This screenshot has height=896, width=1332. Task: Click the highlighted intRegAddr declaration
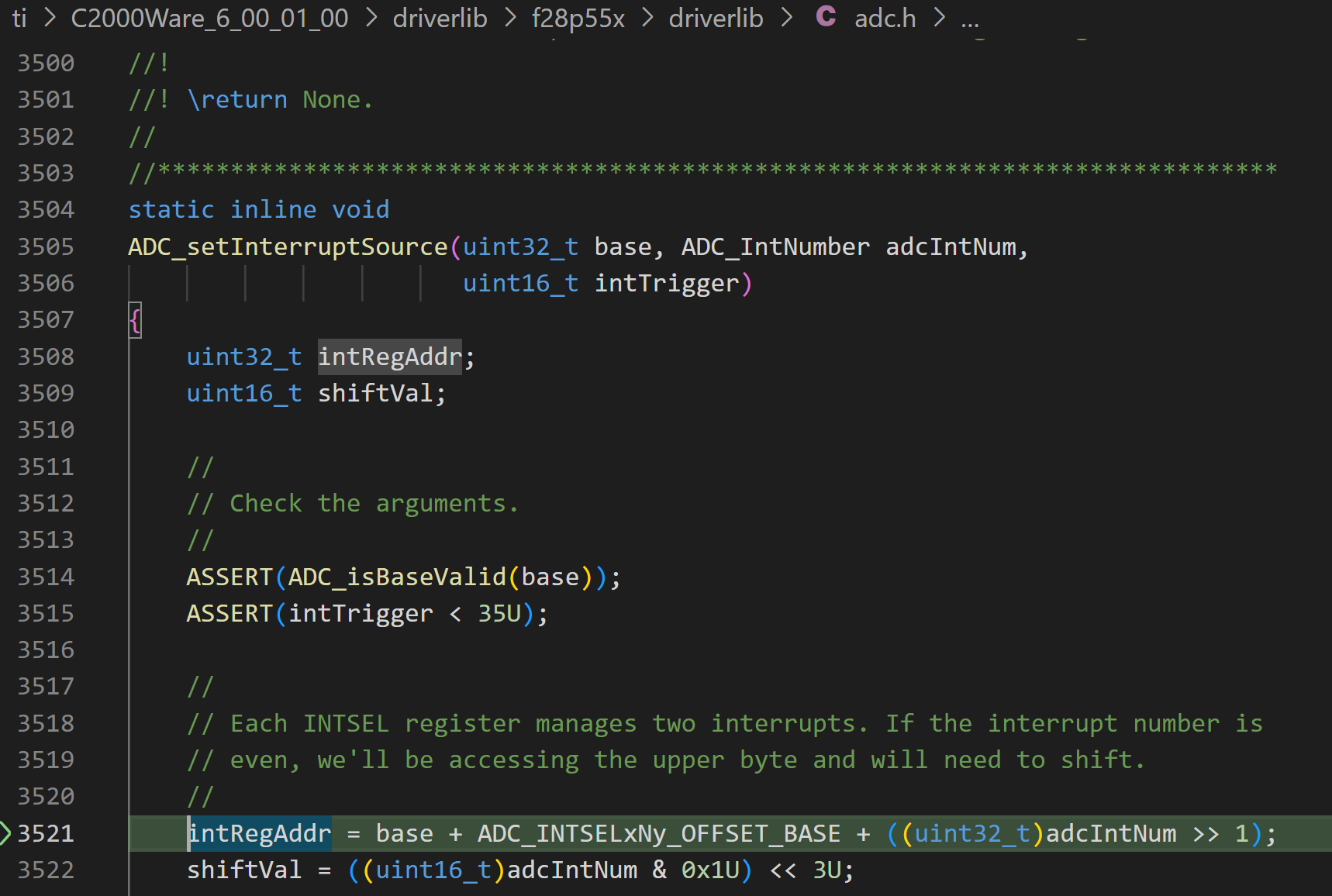click(390, 357)
